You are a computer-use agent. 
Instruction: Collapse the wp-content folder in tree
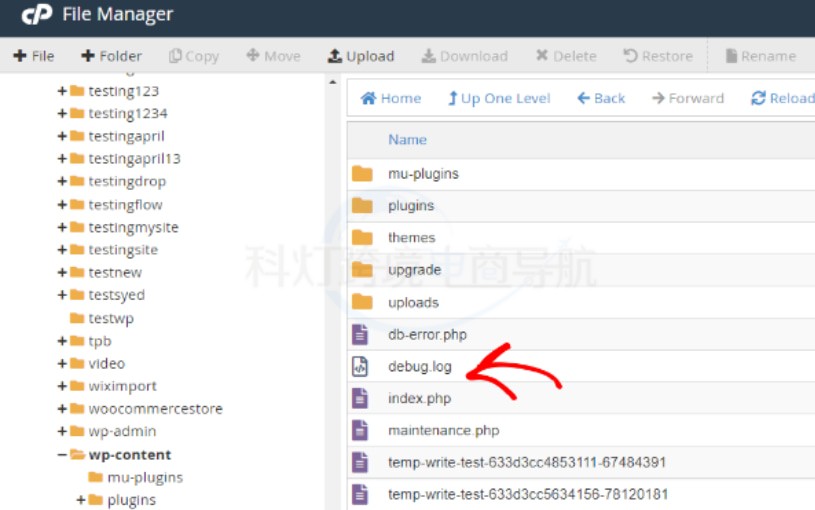[62, 454]
